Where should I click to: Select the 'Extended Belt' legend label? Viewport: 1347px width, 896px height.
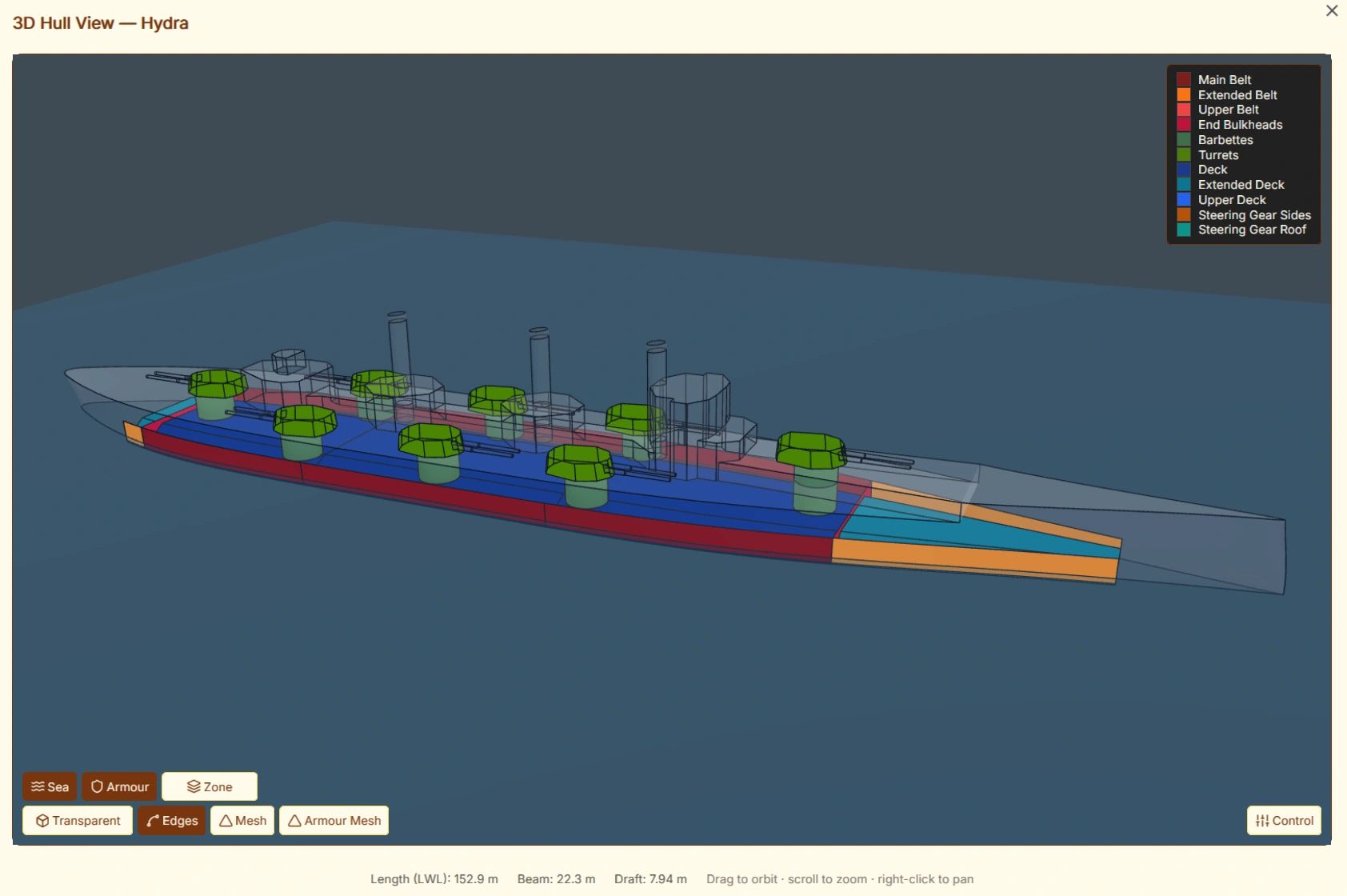(1237, 94)
